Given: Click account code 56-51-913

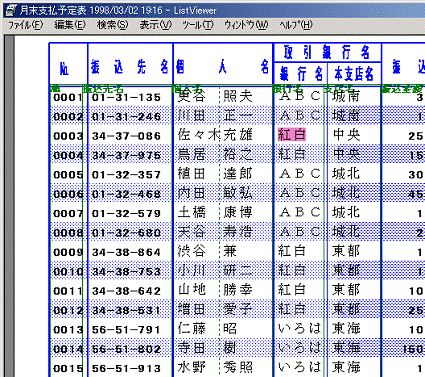Looking at the screenshot, I should pos(126,368).
